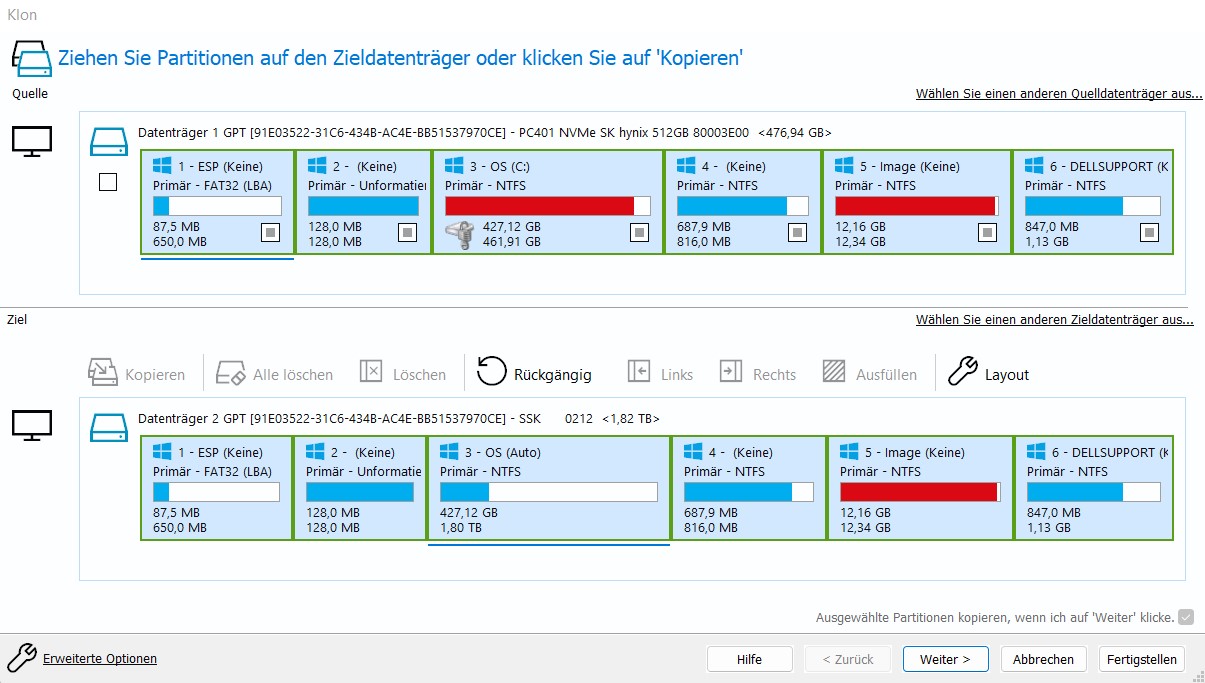Viewport: 1205px width, 683px height.
Task: Click Windows logo of target partition 6 - DELLSUPPORT
Action: tap(1037, 451)
